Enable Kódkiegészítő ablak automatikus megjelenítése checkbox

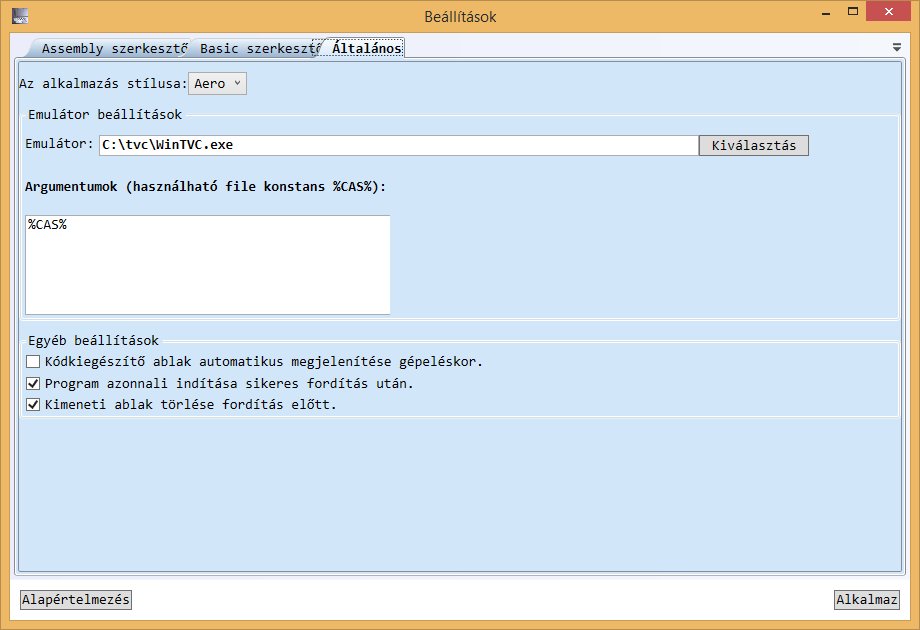click(33, 361)
